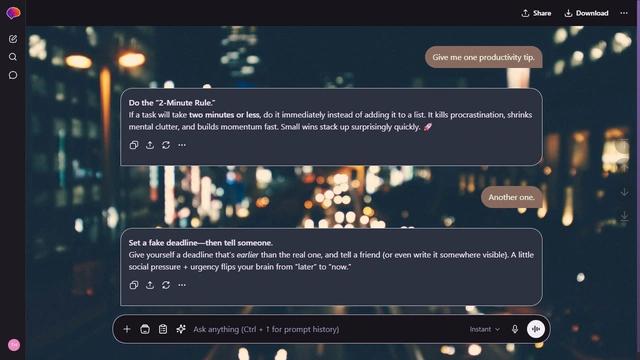Open the user avatar in the sidebar

coord(14,345)
